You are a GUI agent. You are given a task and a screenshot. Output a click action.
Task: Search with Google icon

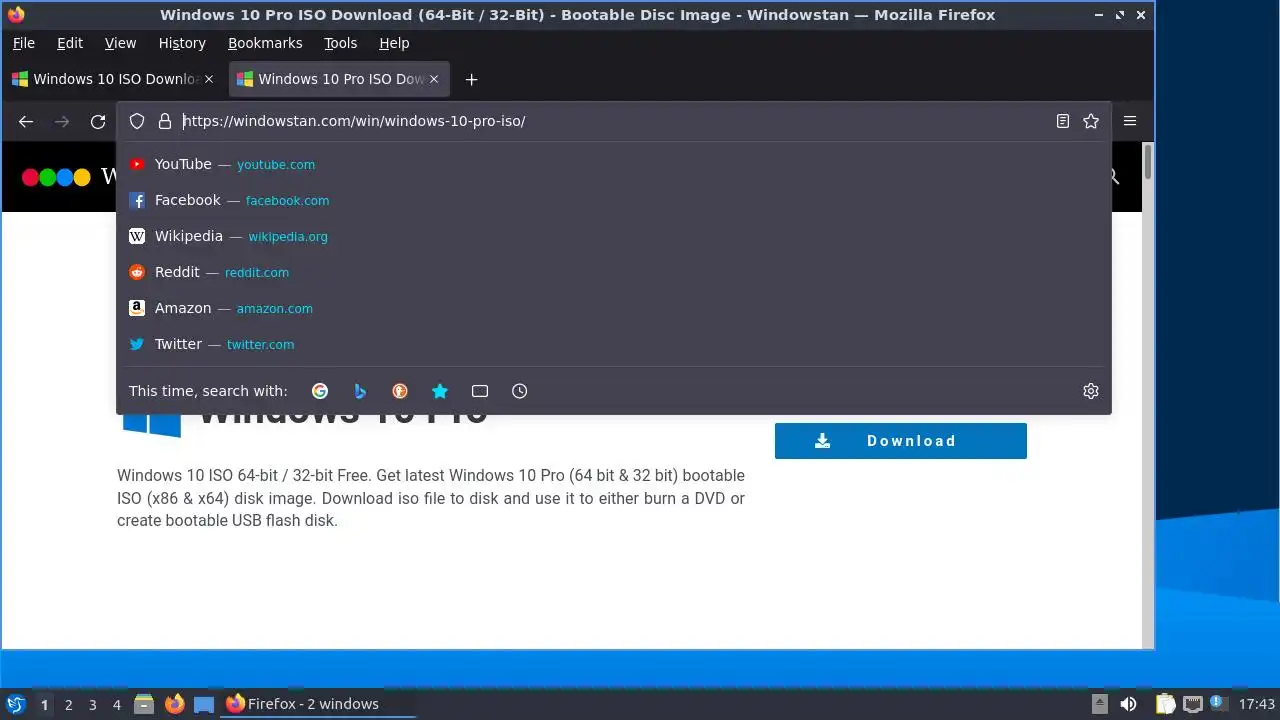point(320,391)
